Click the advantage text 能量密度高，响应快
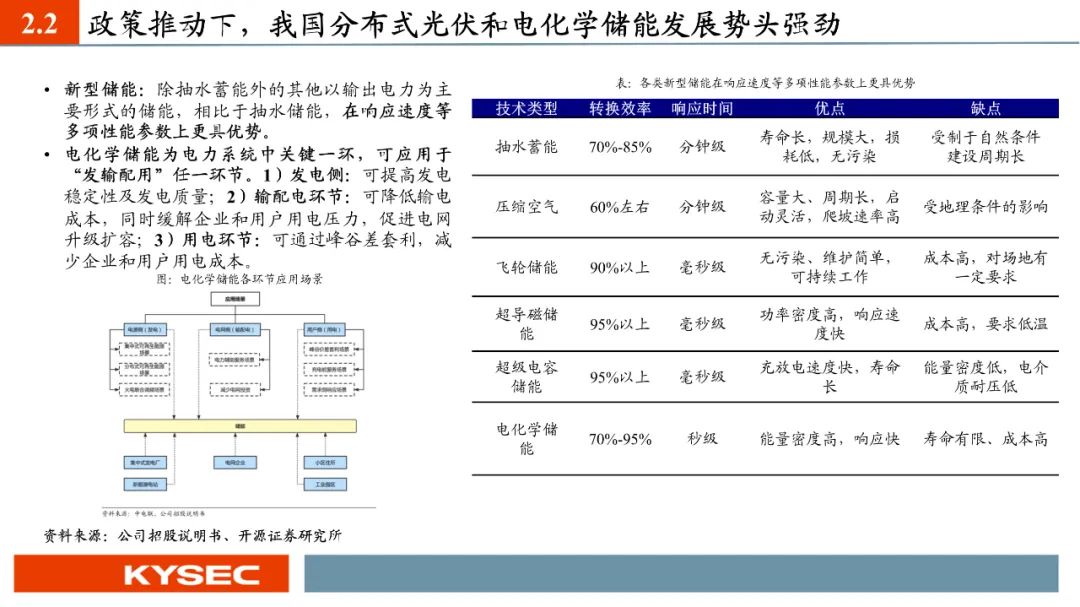The height and width of the screenshot is (607, 1080). tap(829, 439)
